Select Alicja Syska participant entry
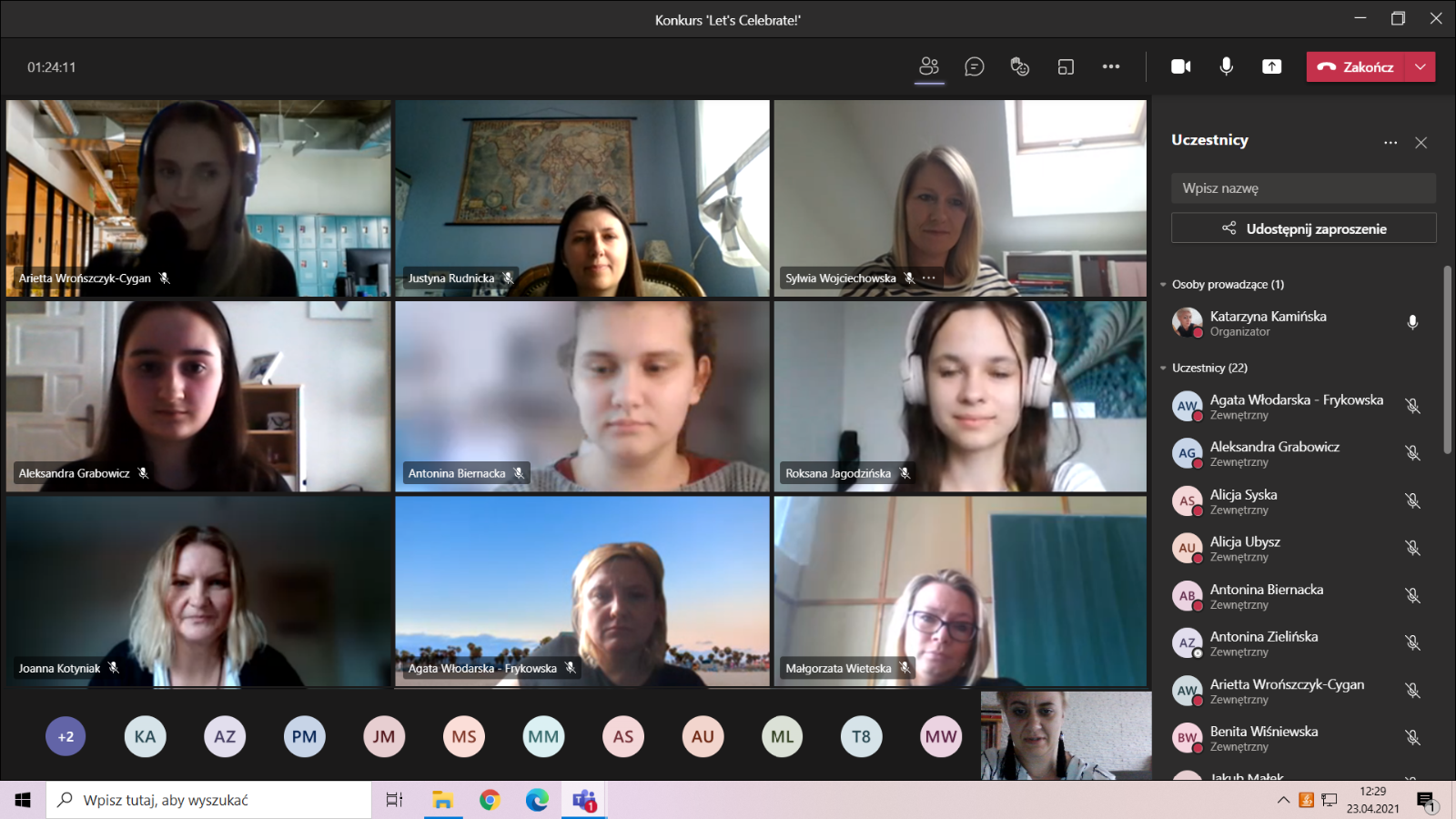Screen dimensions: 1456x819 (1299, 501)
